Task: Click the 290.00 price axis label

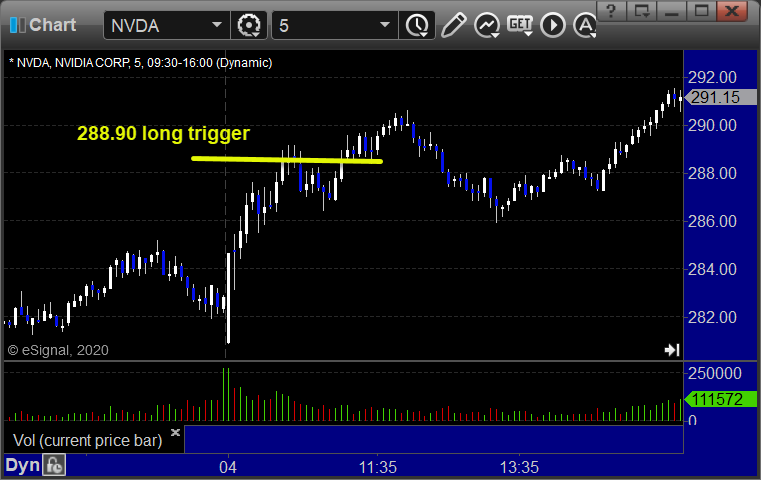Action: tap(712, 125)
